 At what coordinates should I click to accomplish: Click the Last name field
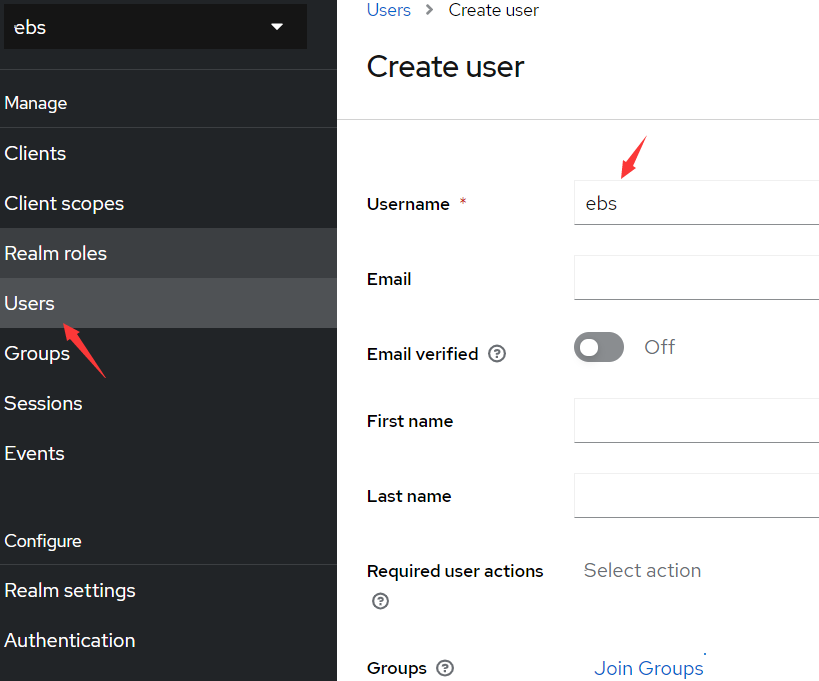pos(696,496)
